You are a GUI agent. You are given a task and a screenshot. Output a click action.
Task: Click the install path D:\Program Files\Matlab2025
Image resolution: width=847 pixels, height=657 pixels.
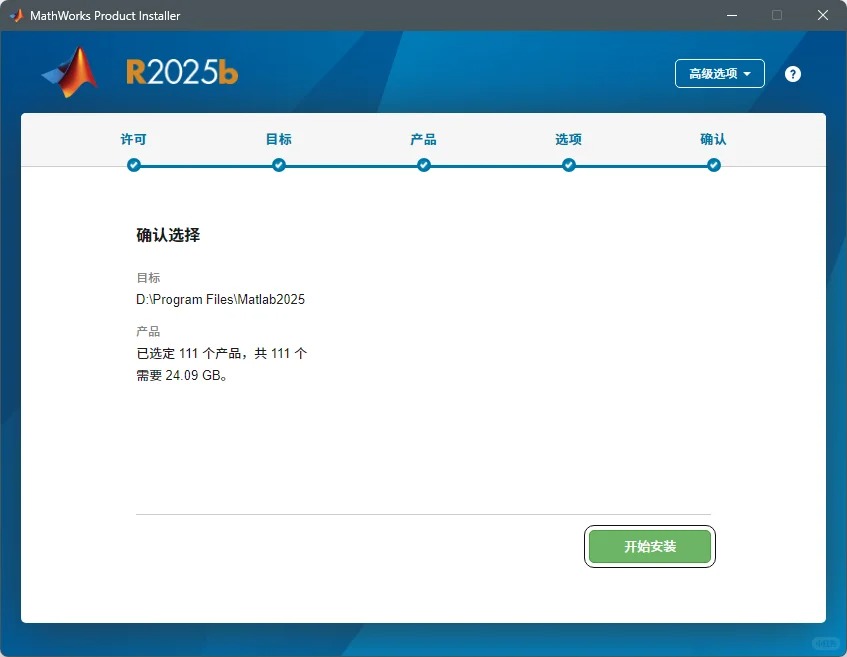[x=220, y=299]
